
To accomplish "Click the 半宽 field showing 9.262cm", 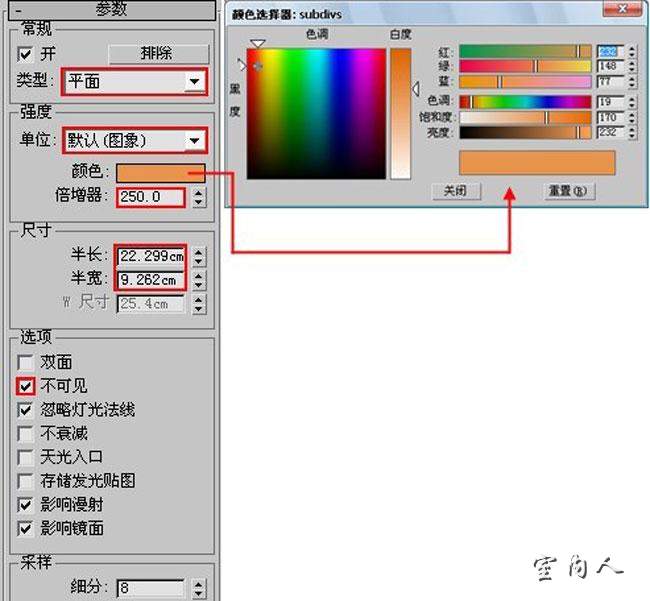I will (151, 280).
